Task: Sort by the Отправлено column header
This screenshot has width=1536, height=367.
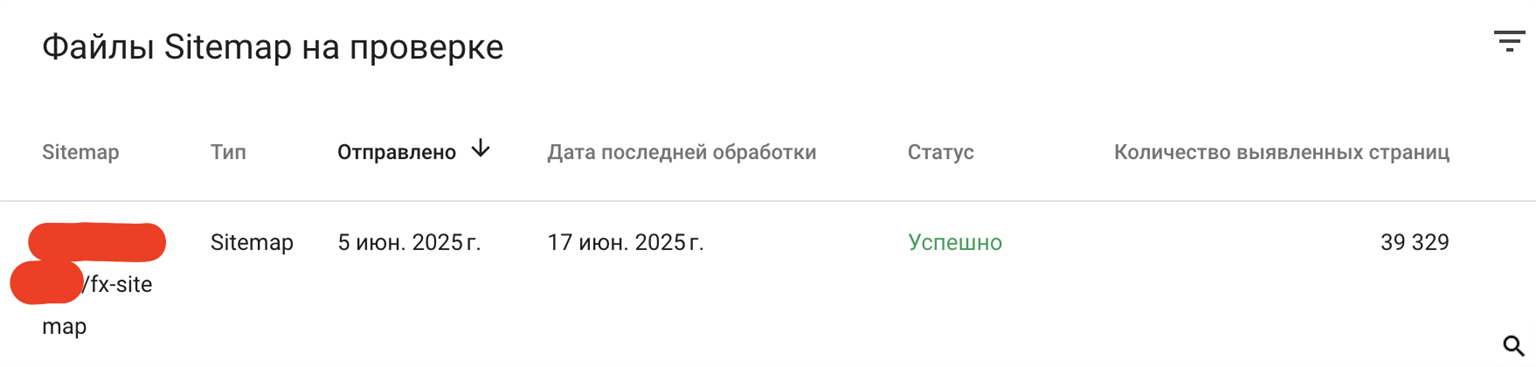Action: (x=397, y=152)
